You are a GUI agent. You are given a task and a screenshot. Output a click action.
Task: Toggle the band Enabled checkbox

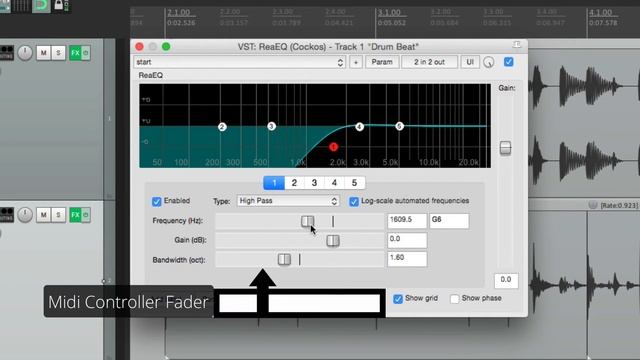pos(157,201)
